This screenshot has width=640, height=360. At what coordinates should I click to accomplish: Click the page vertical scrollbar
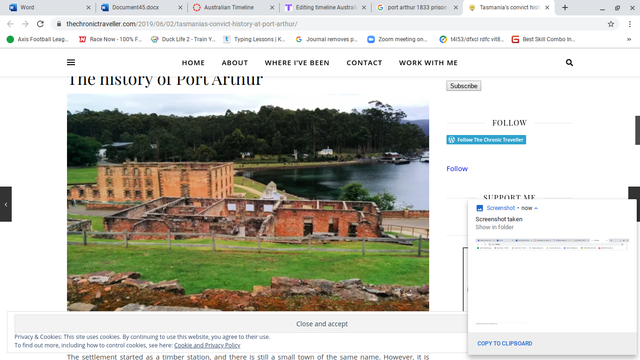point(637,130)
